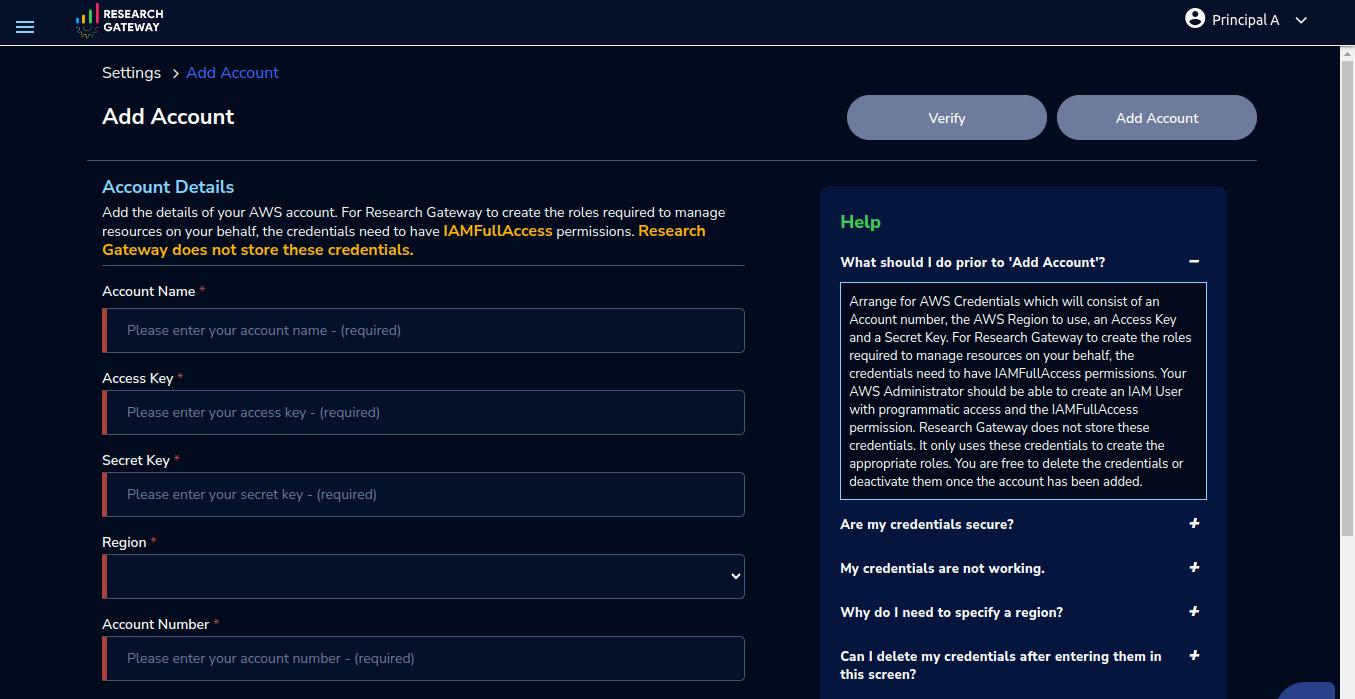Click the 'Account Details' heading text
The image size is (1355, 699).
pos(168,187)
